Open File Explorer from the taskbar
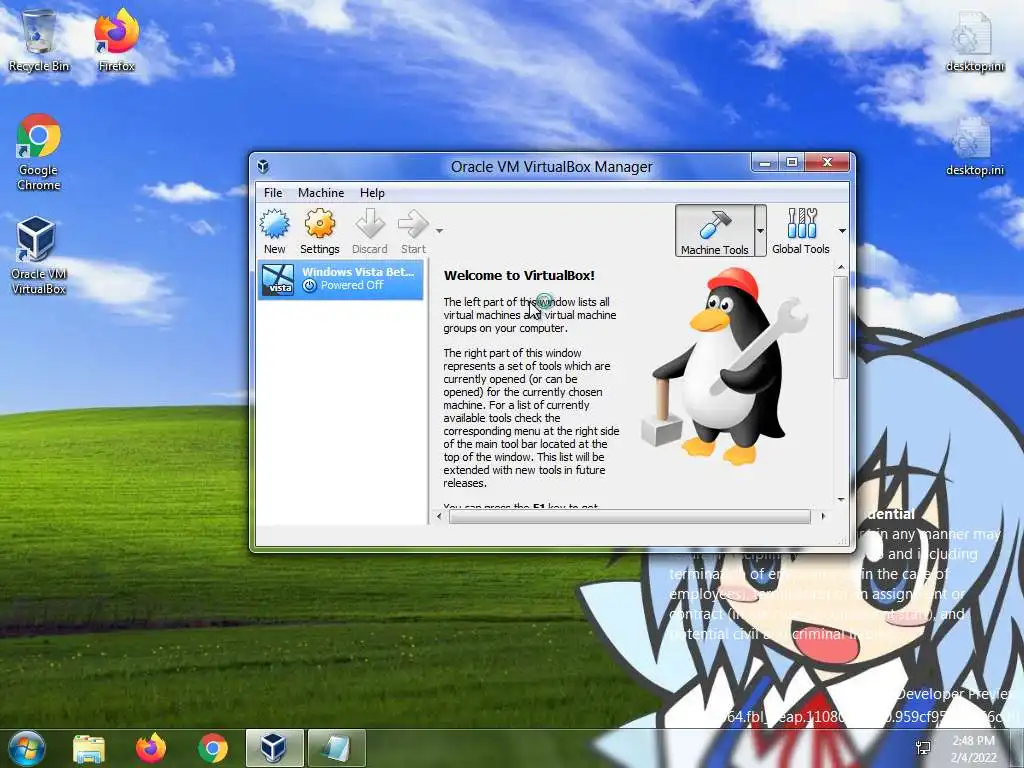Viewport: 1024px width, 768px height. [89, 748]
